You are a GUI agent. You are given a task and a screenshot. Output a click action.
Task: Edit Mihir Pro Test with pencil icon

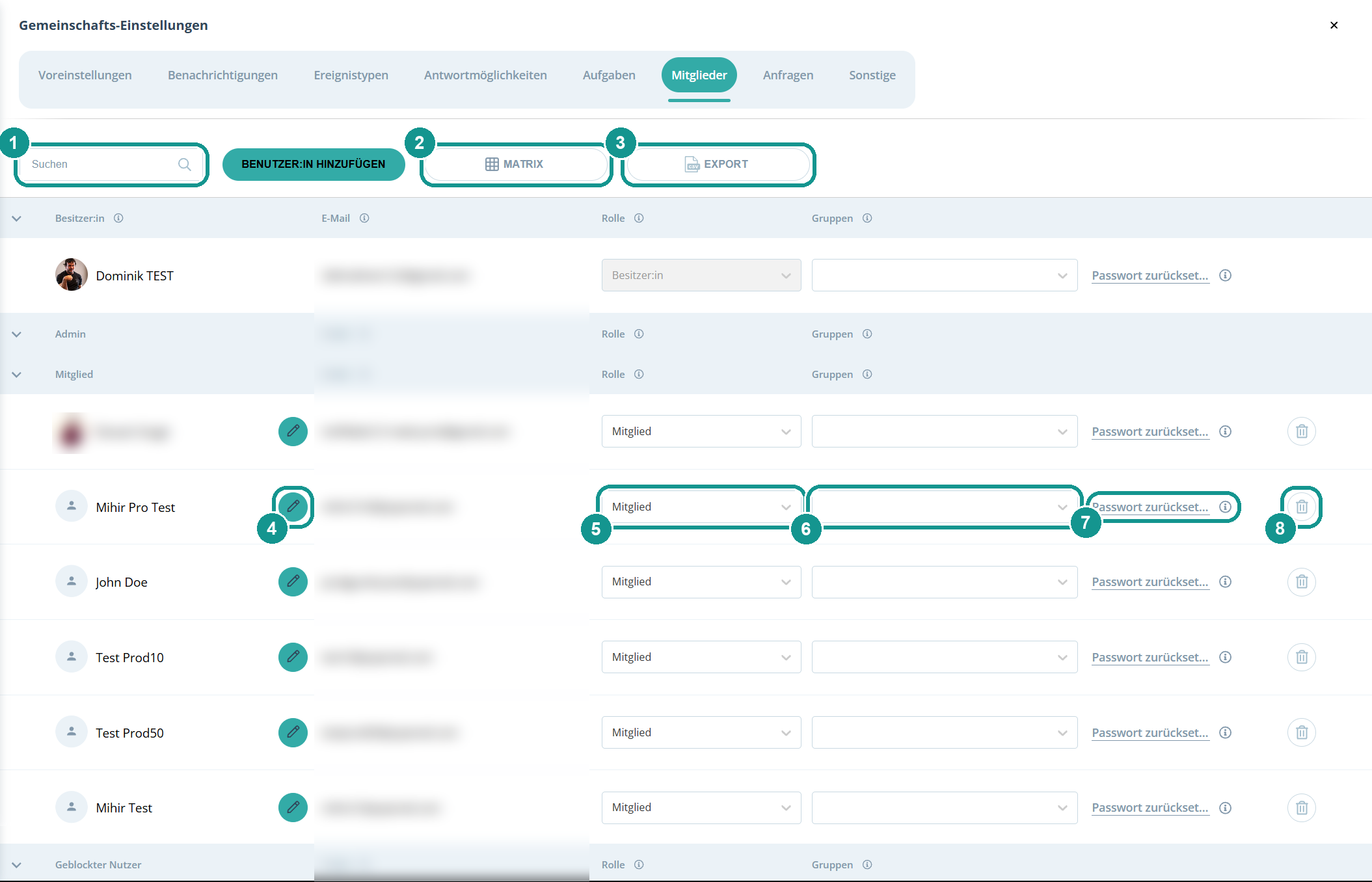point(293,506)
